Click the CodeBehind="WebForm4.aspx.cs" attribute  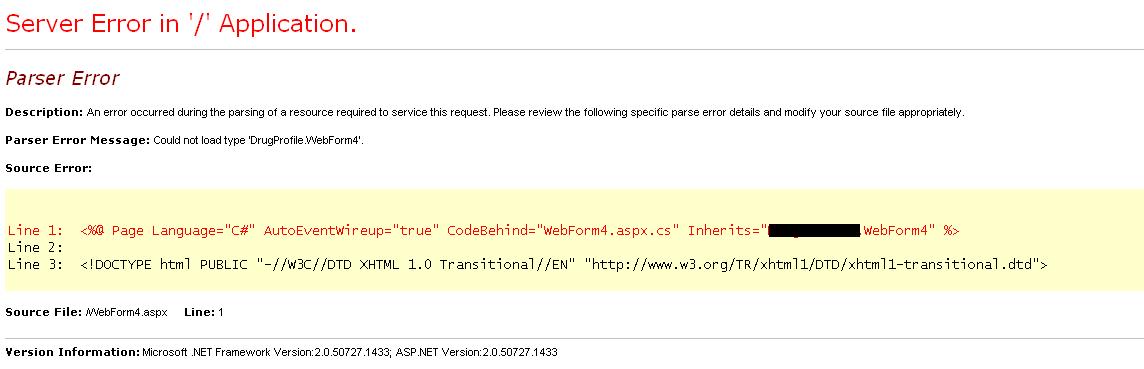(563, 230)
